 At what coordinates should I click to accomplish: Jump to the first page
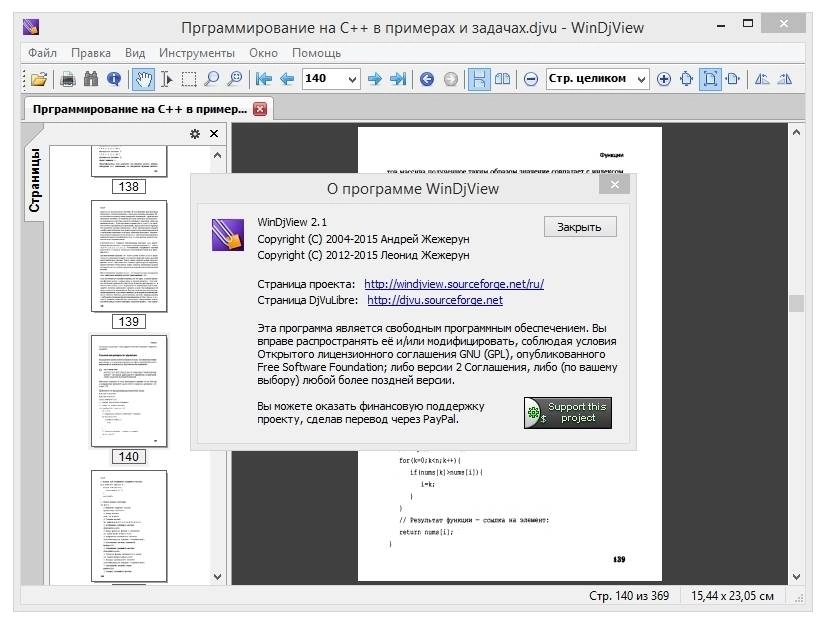(x=264, y=79)
